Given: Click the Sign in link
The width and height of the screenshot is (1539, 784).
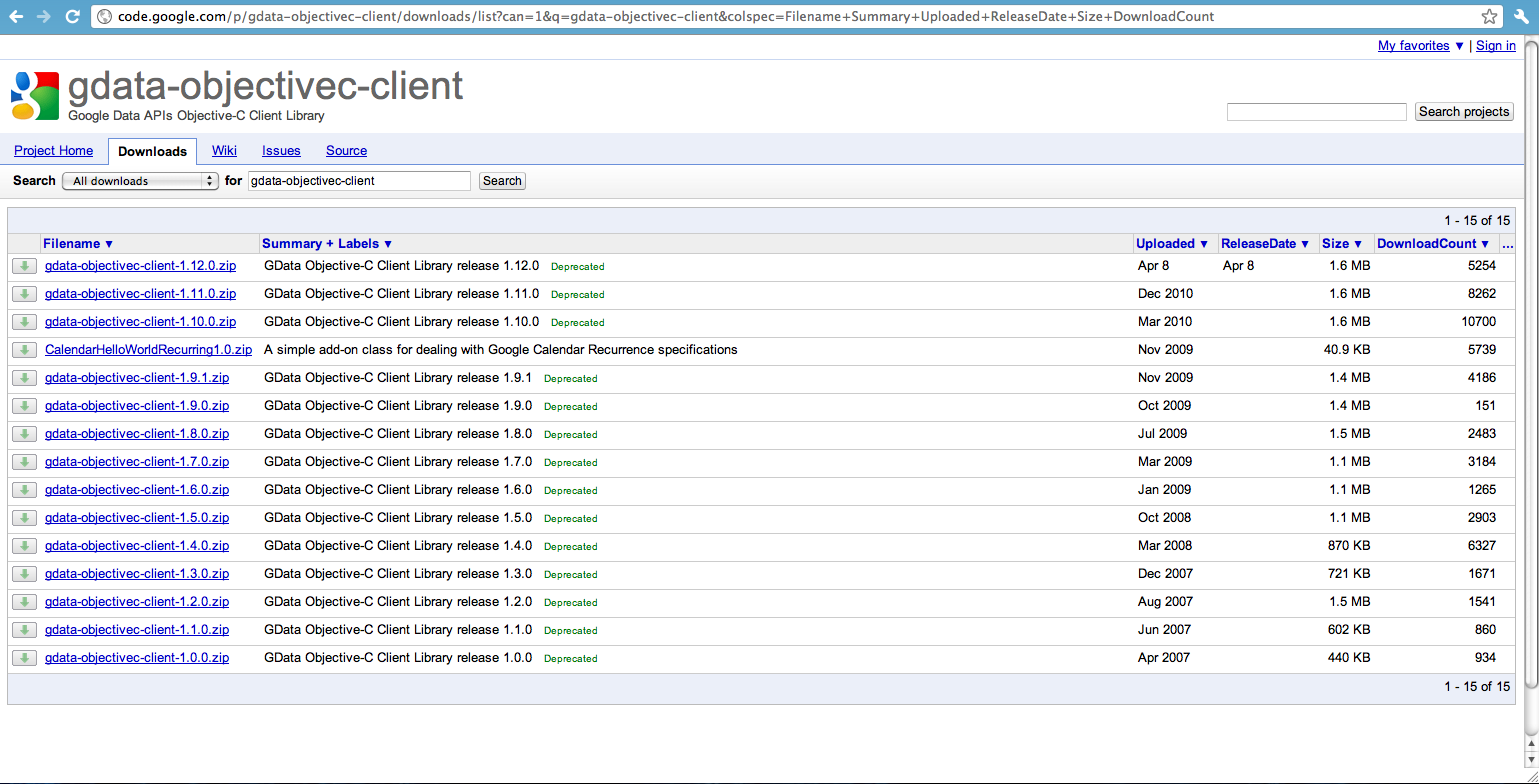Looking at the screenshot, I should tap(1496, 46).
